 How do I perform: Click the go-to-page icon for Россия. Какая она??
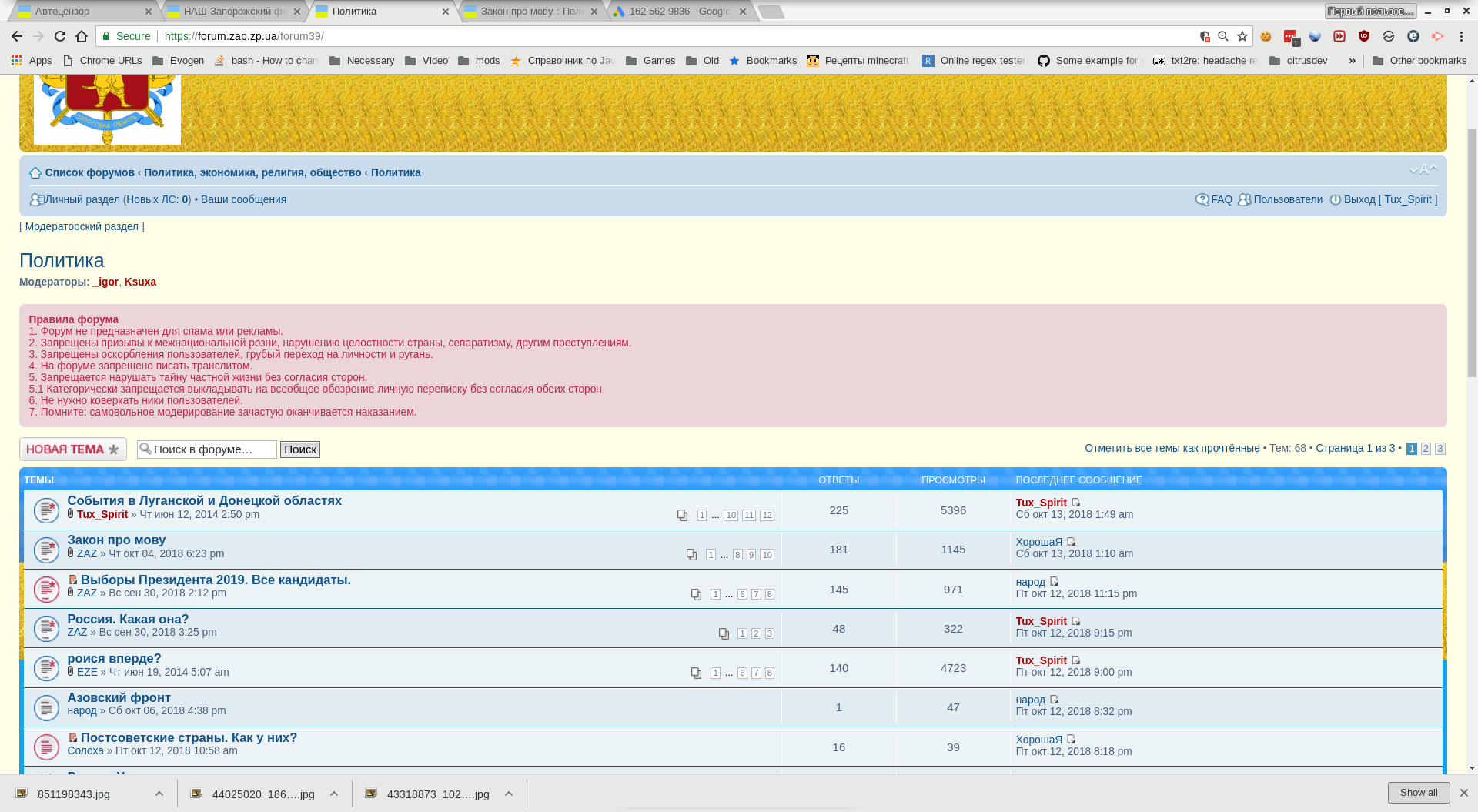(724, 633)
